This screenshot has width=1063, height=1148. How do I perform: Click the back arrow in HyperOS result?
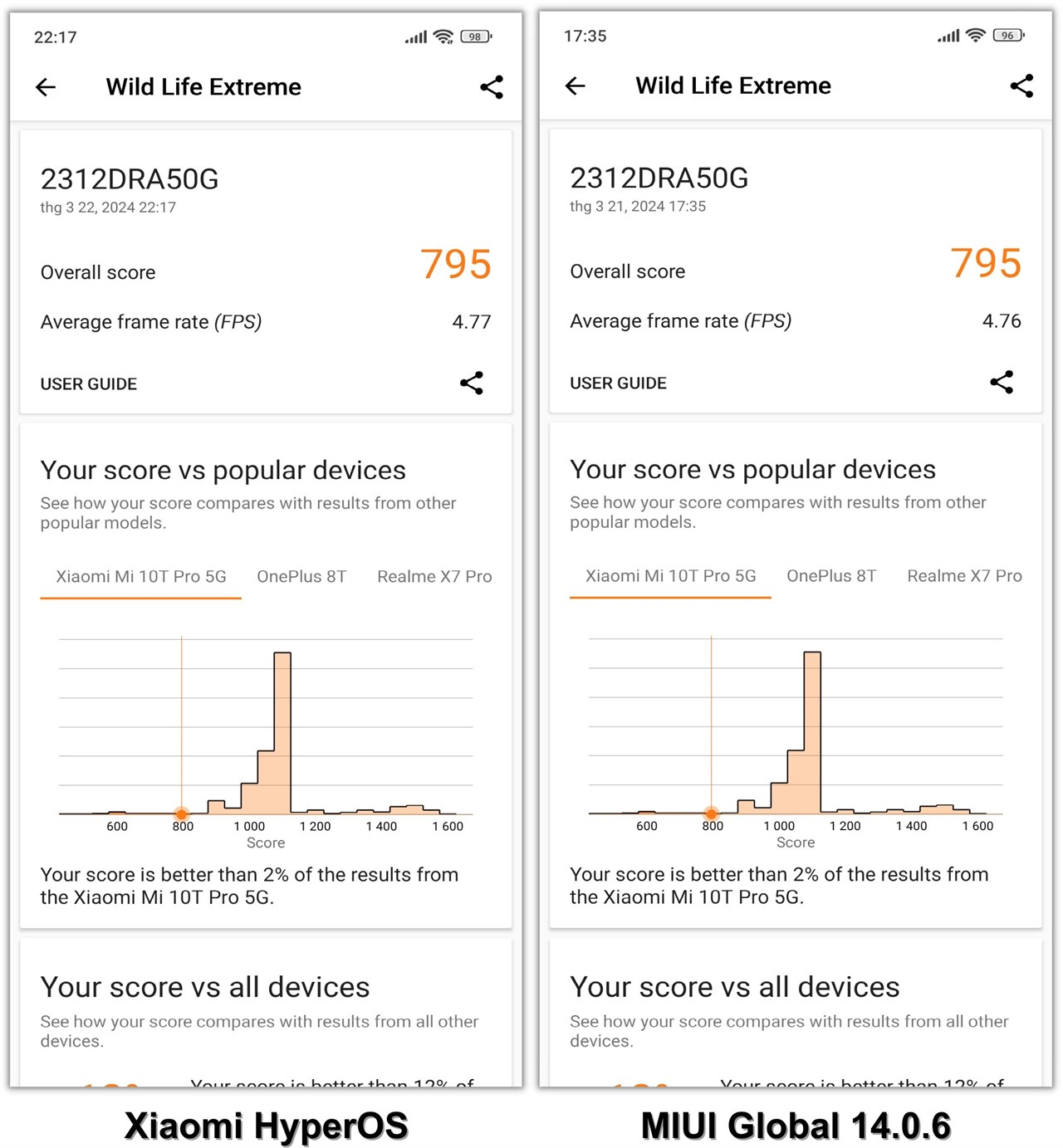tap(46, 86)
